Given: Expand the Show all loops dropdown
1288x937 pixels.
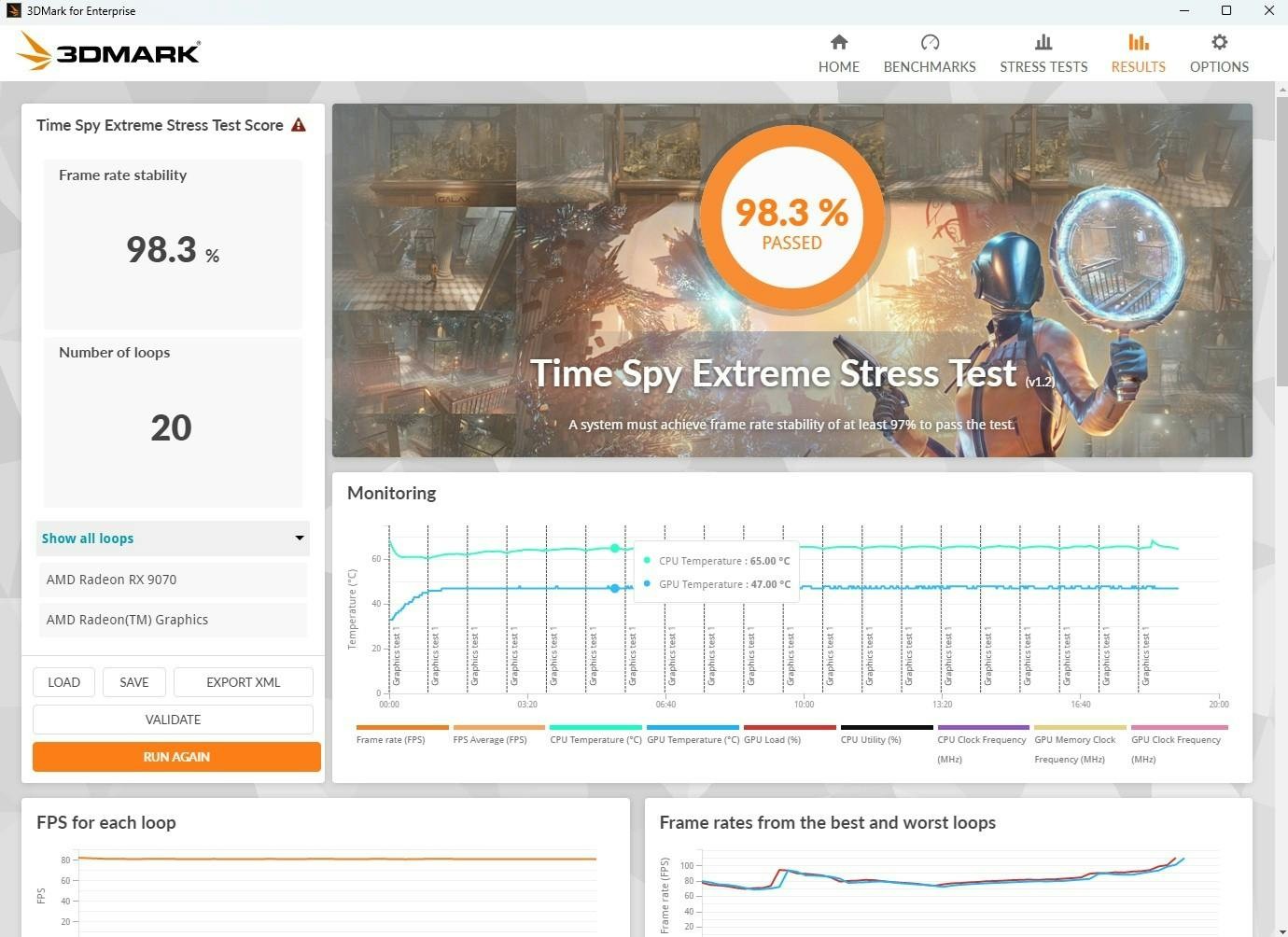Looking at the screenshot, I should coord(173,538).
